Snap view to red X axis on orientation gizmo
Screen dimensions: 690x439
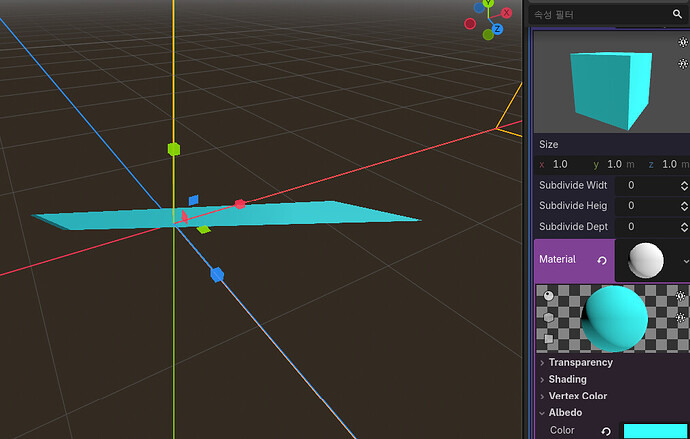pyautogui.click(x=506, y=13)
